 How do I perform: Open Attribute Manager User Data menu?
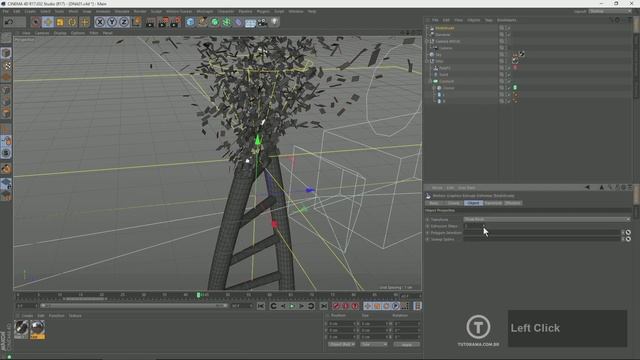click(467, 188)
